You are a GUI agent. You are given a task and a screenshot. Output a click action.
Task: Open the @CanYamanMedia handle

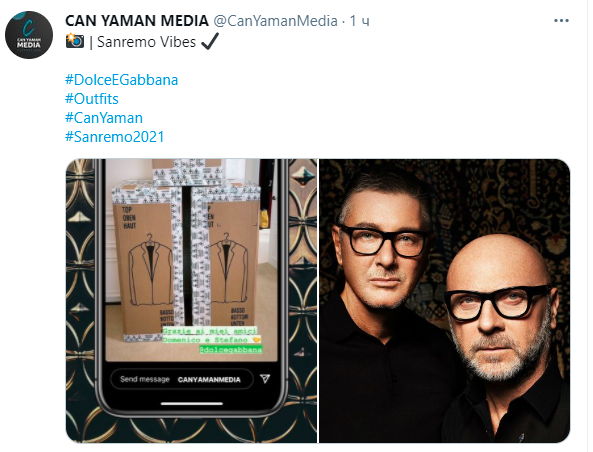[275, 21]
